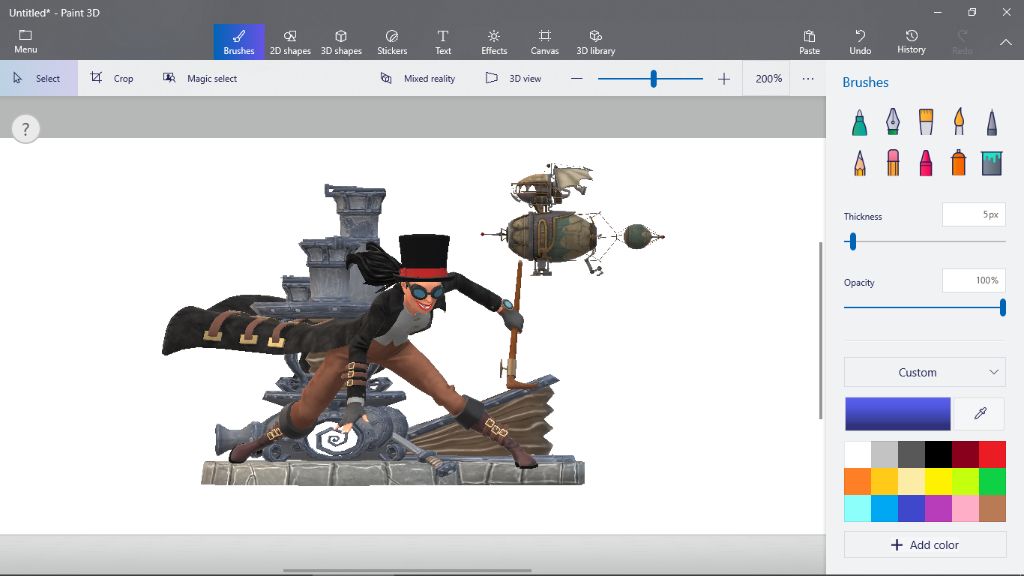The image size is (1024, 576).
Task: Select the Marker brush
Action: 859,122
